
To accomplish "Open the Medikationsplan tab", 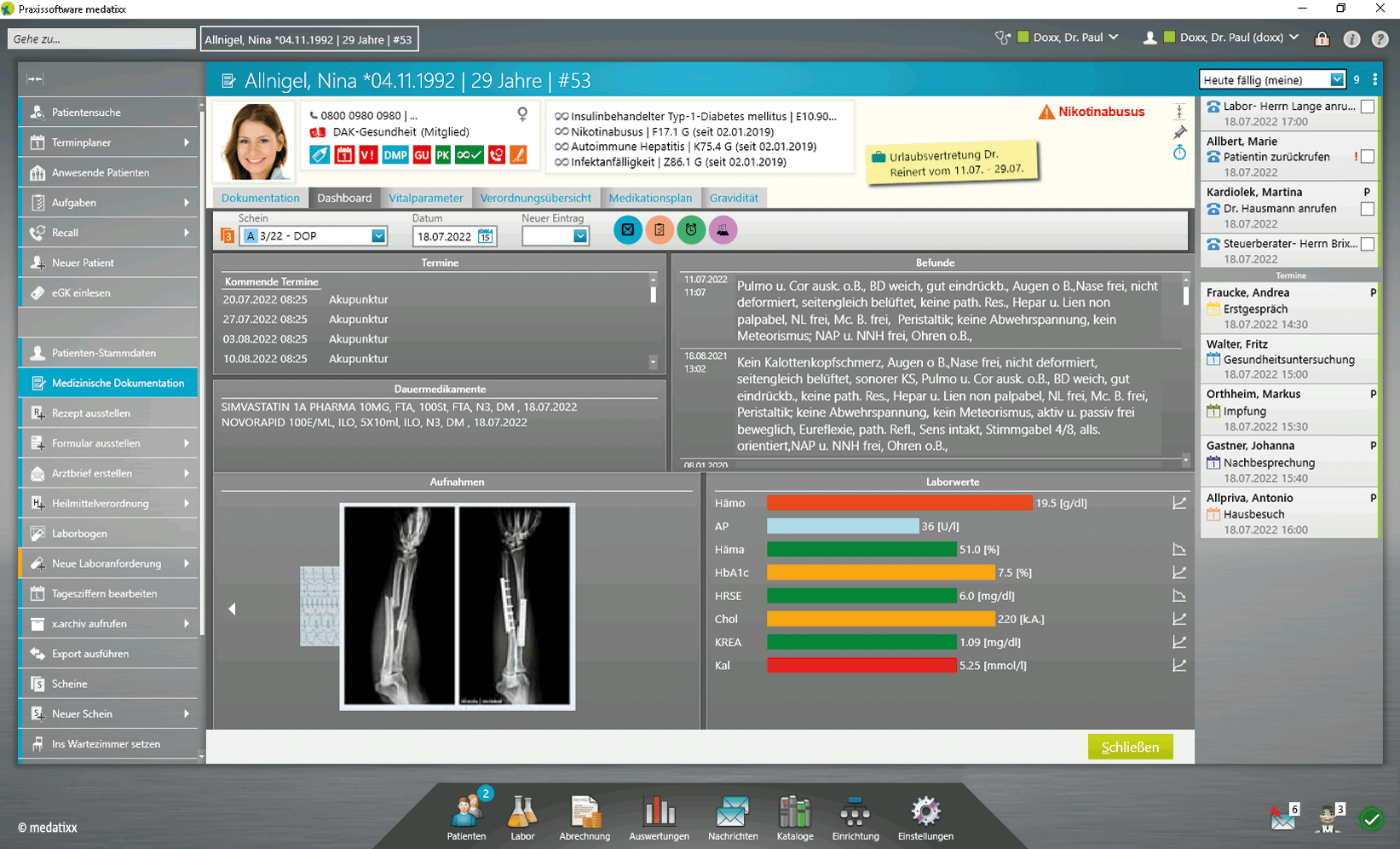I will point(650,198).
